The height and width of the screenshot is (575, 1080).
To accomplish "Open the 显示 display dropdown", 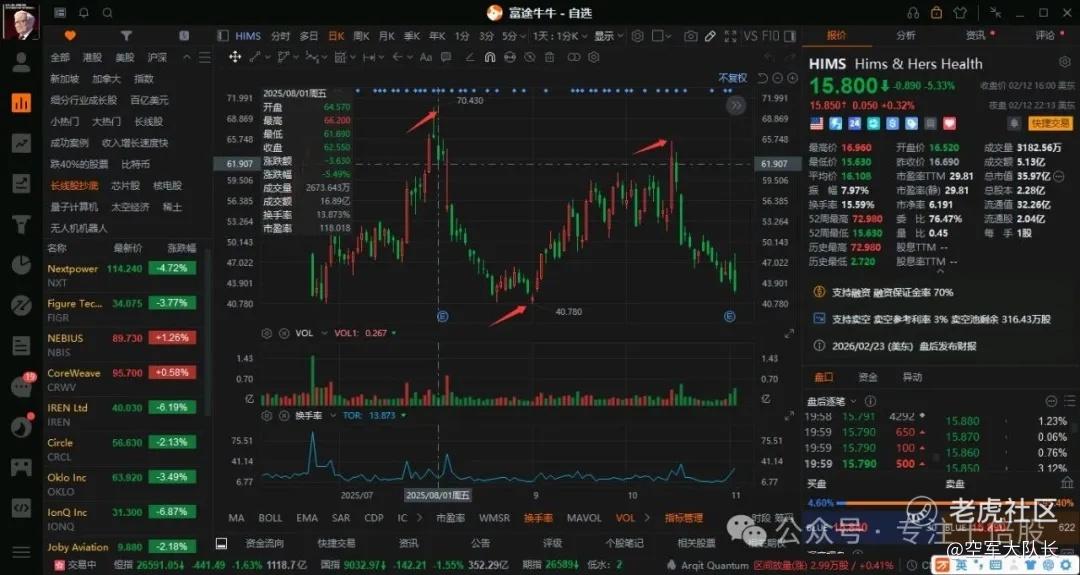I will tap(609, 36).
